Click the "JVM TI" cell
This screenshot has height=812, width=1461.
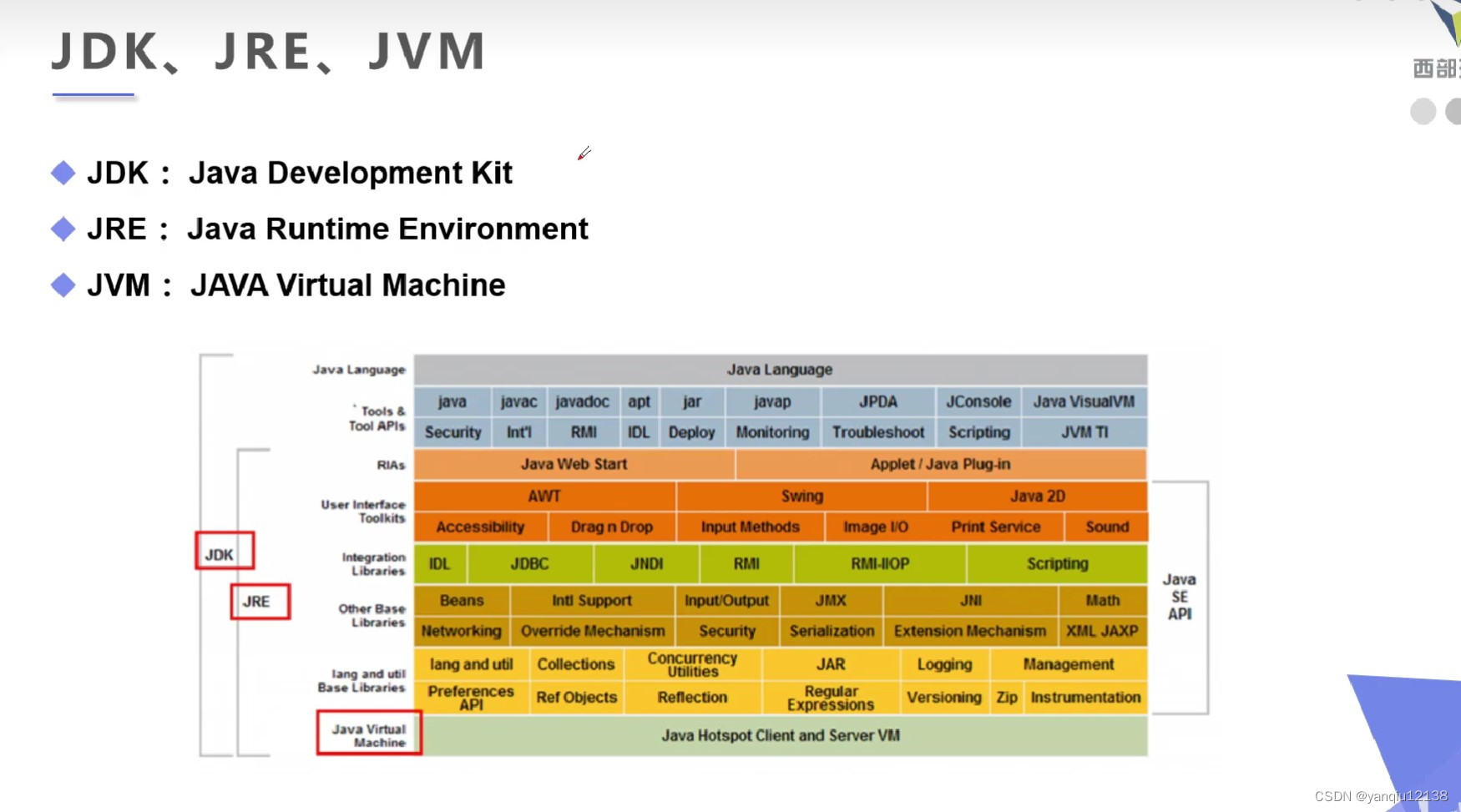(1084, 432)
